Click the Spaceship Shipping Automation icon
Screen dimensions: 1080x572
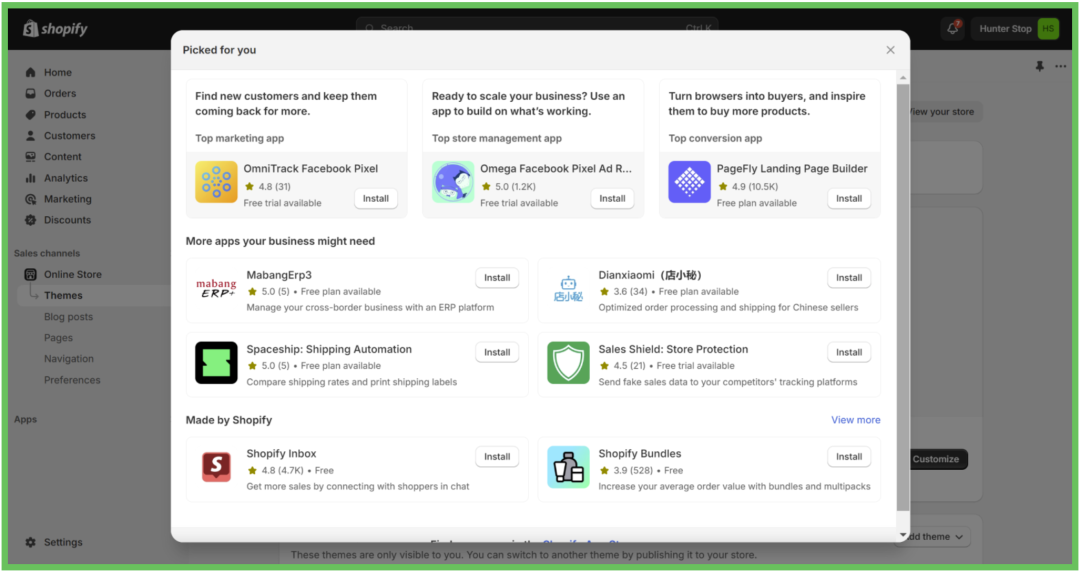point(216,363)
